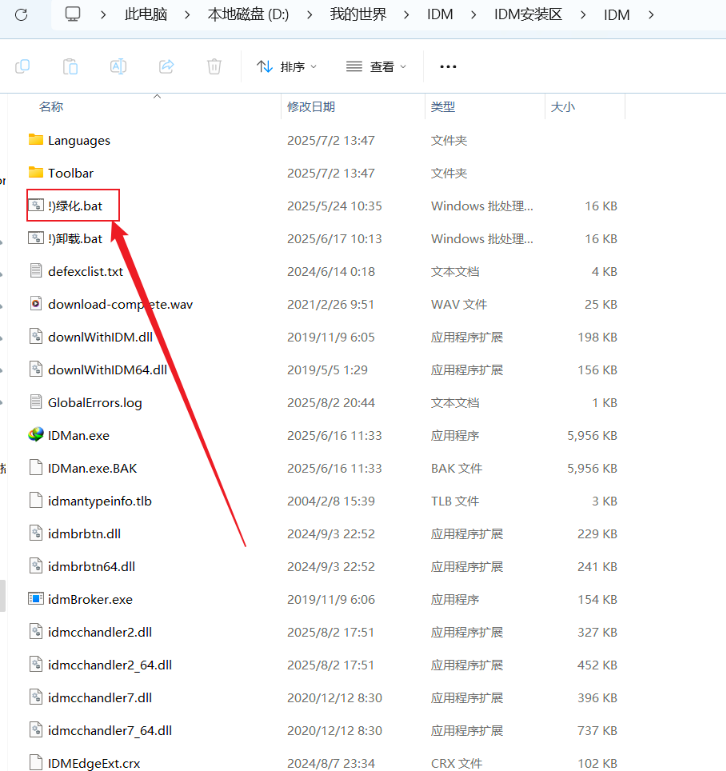This screenshot has height=771, width=726.
Task: Expand the chevron after the last IDM breadcrumb
Action: pyautogui.click(x=651, y=15)
